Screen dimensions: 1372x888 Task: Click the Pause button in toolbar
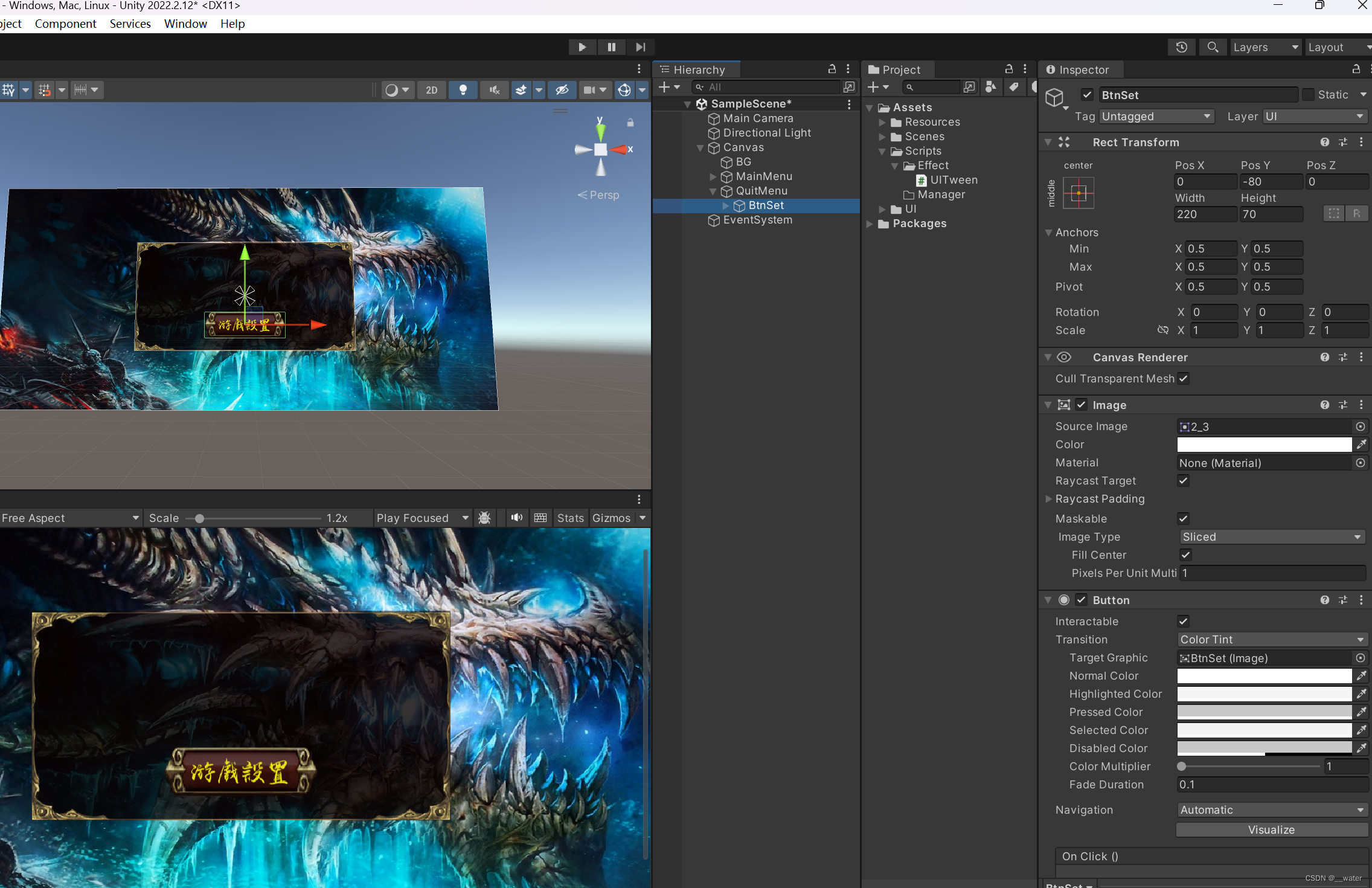pos(611,47)
